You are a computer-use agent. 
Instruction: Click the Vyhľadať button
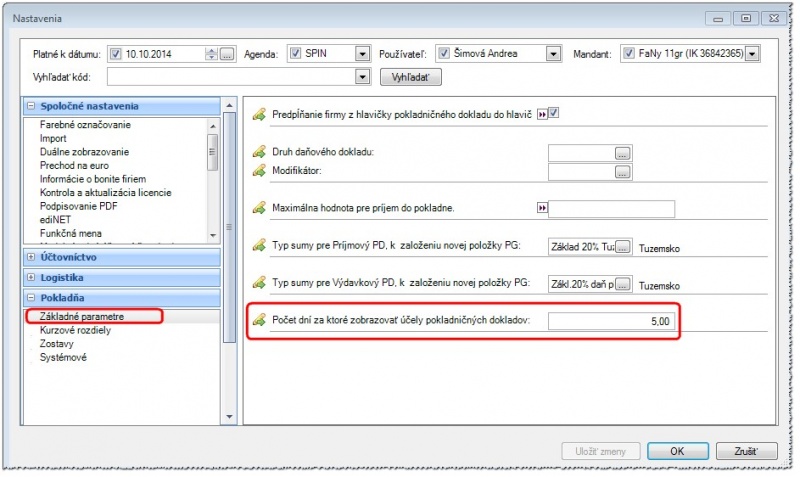pyautogui.click(x=411, y=78)
